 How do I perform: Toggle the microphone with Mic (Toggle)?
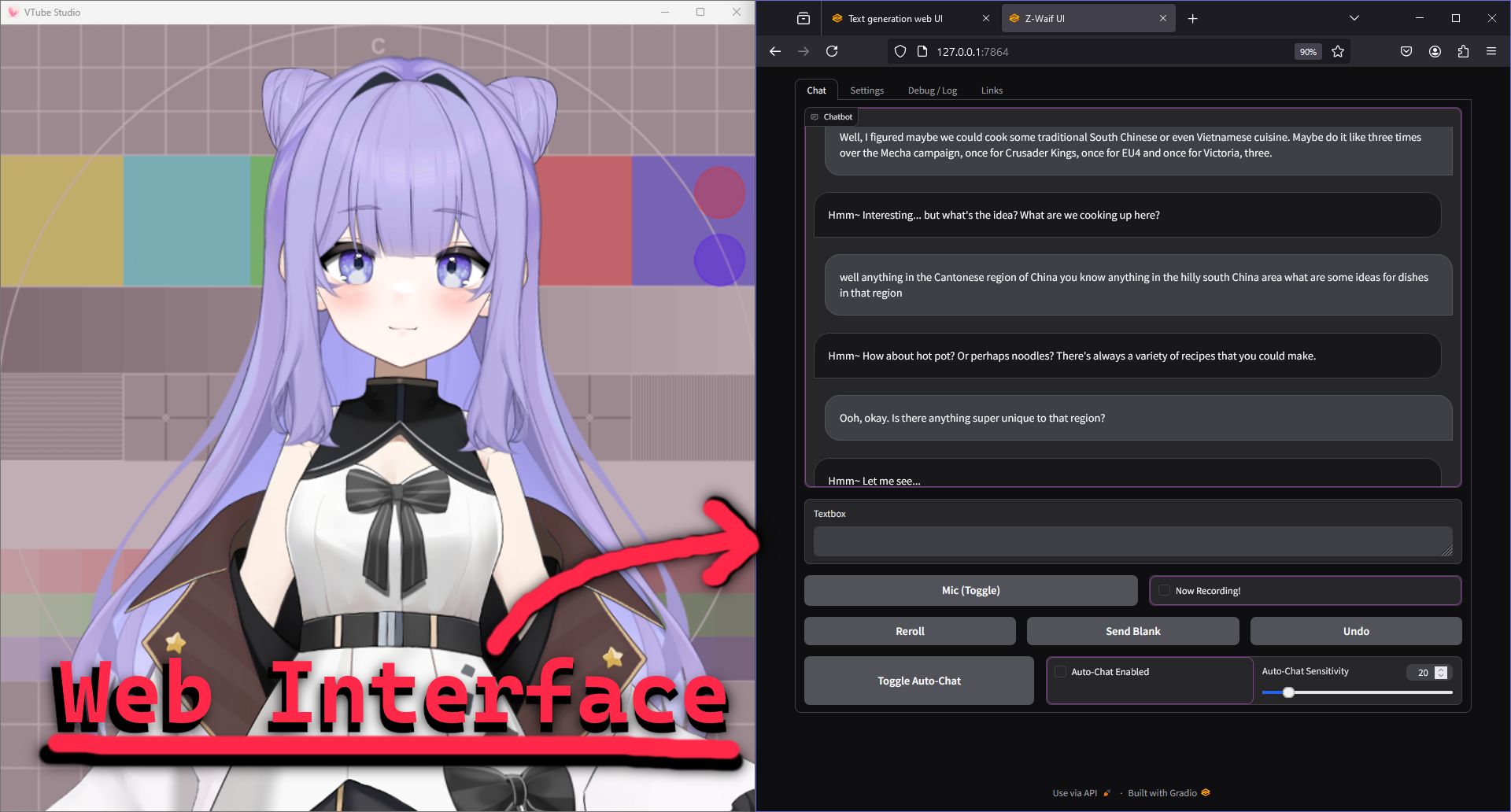970,590
